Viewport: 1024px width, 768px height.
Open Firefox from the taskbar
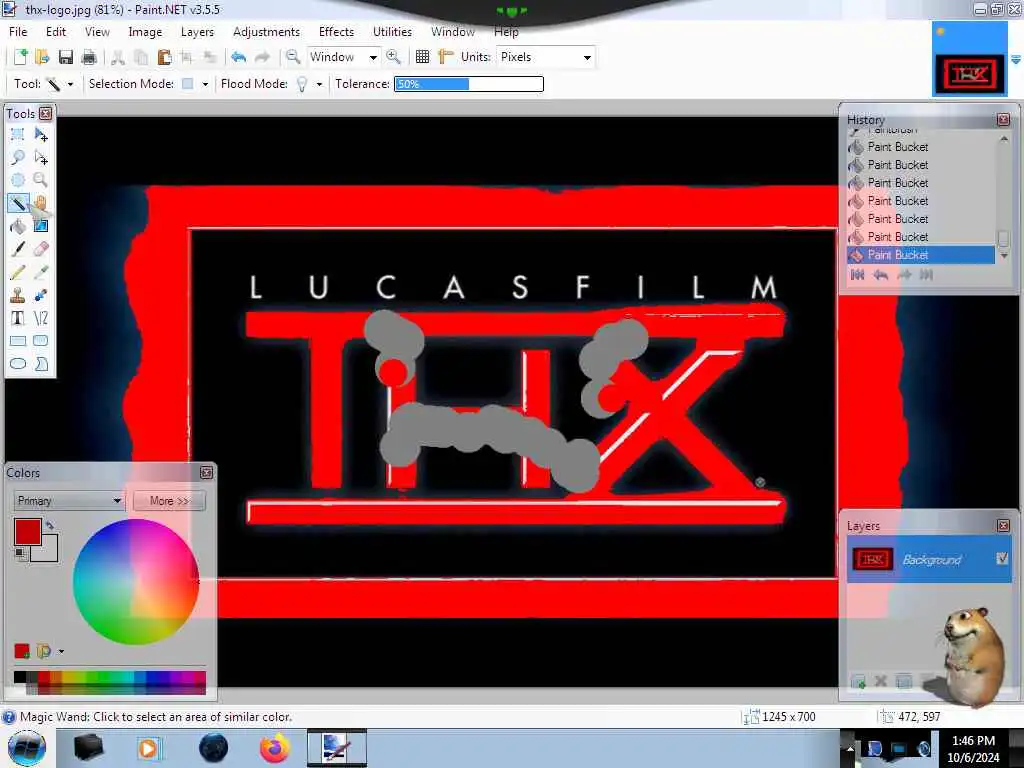274,748
